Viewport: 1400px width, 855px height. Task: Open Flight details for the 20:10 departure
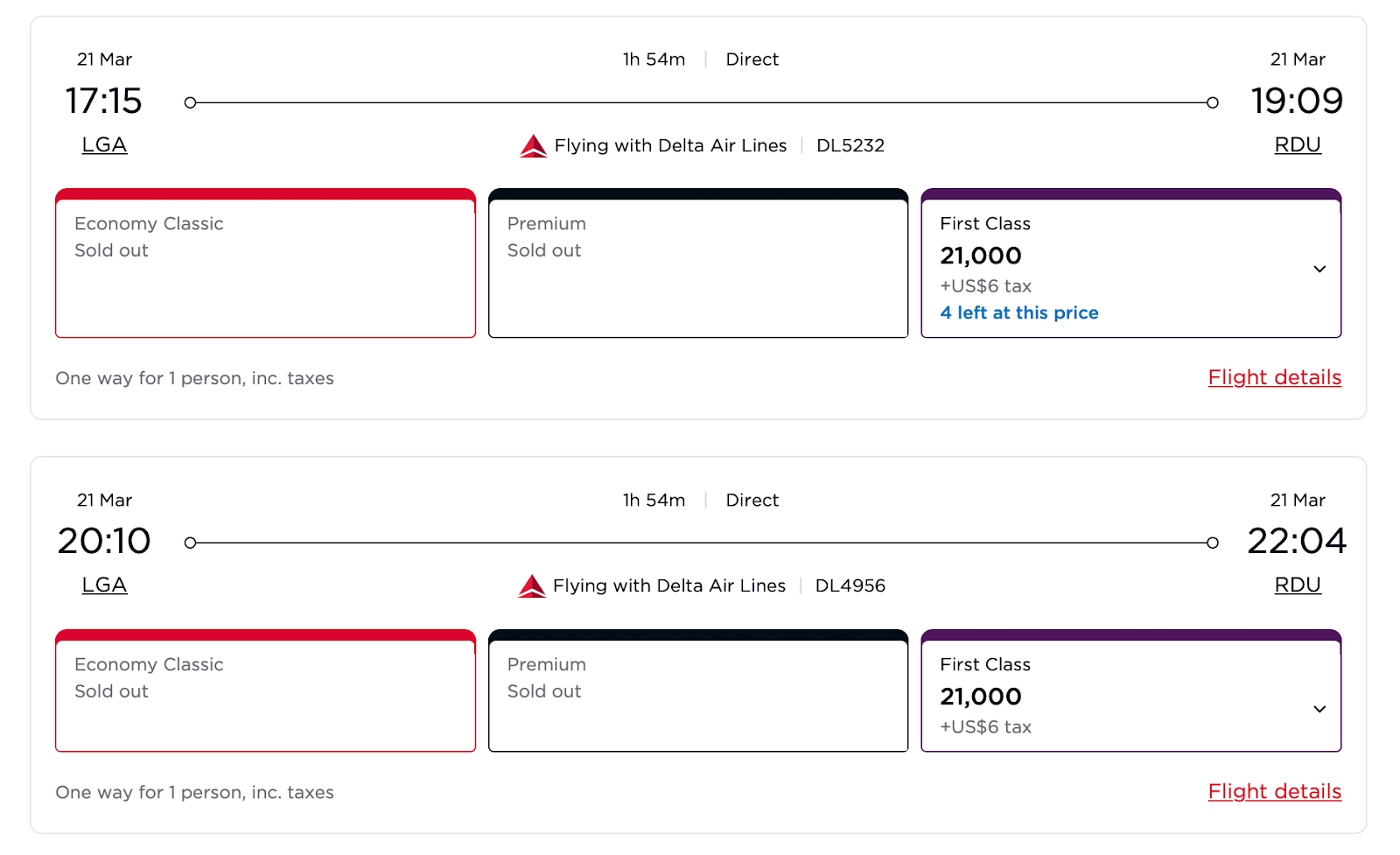(1274, 791)
